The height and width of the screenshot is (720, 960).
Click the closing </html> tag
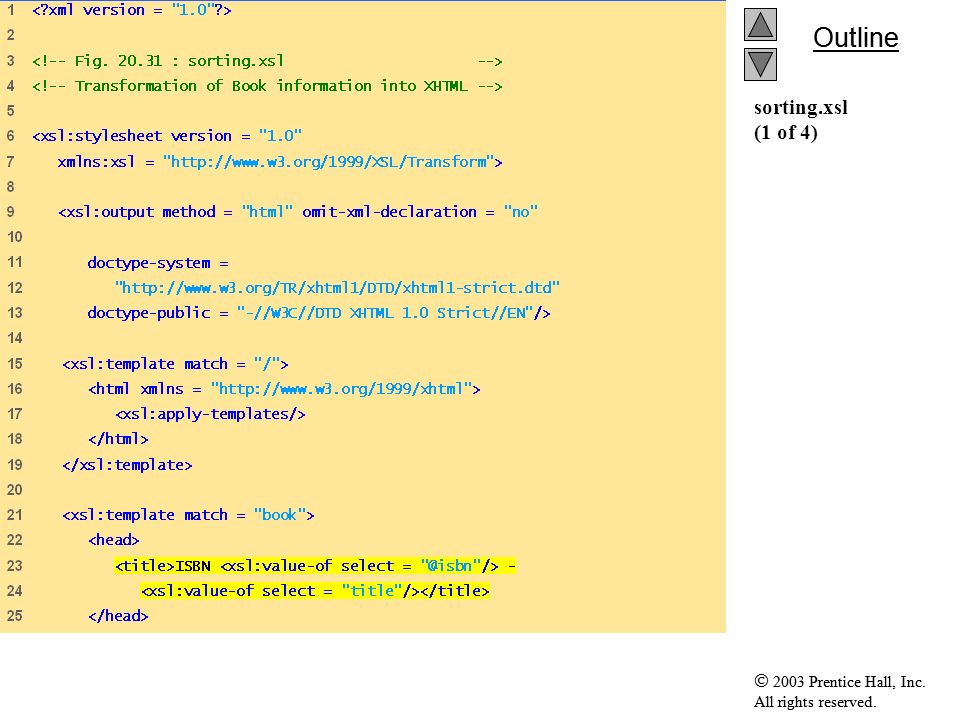(x=118, y=440)
